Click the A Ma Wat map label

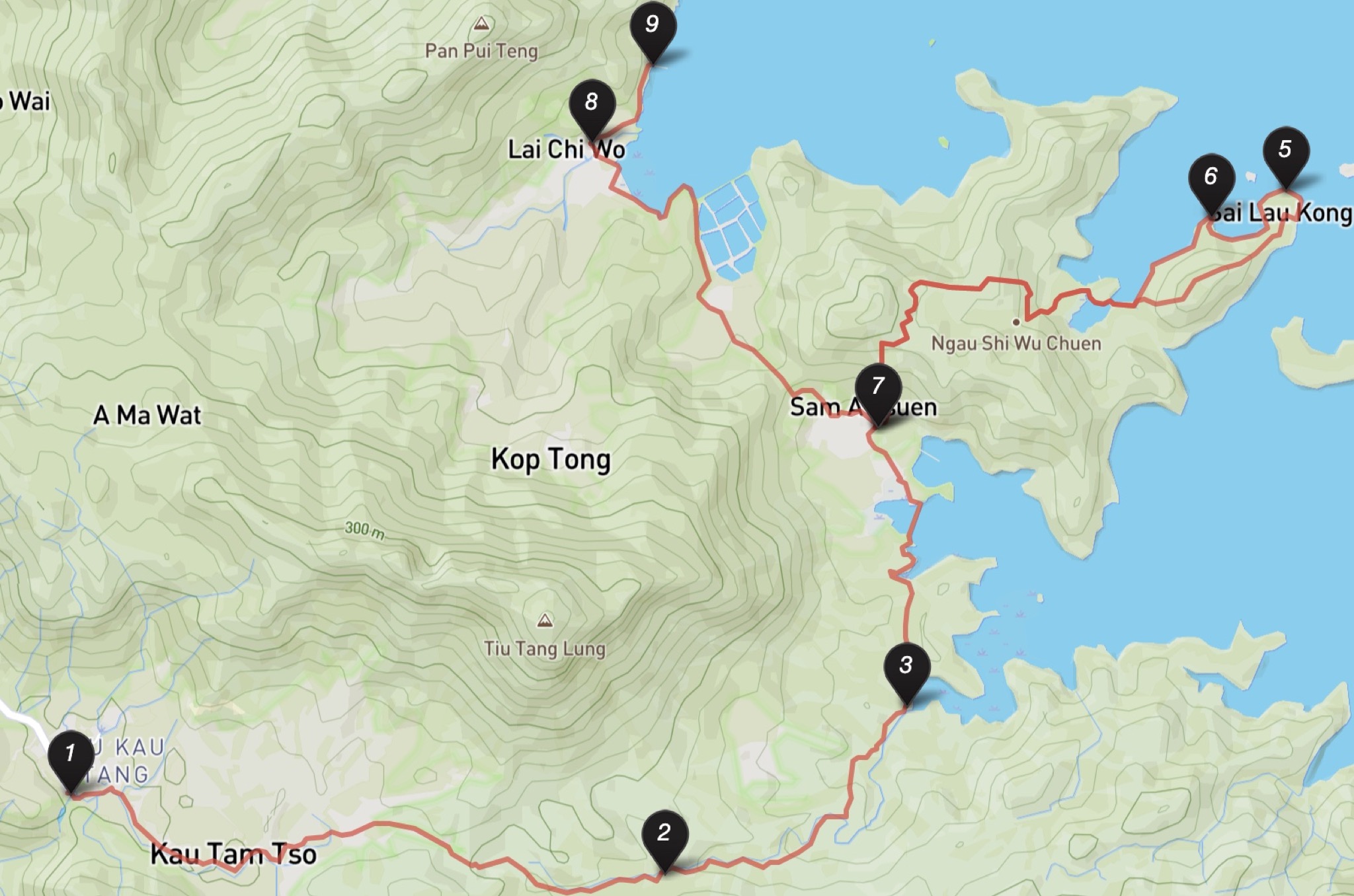click(147, 416)
